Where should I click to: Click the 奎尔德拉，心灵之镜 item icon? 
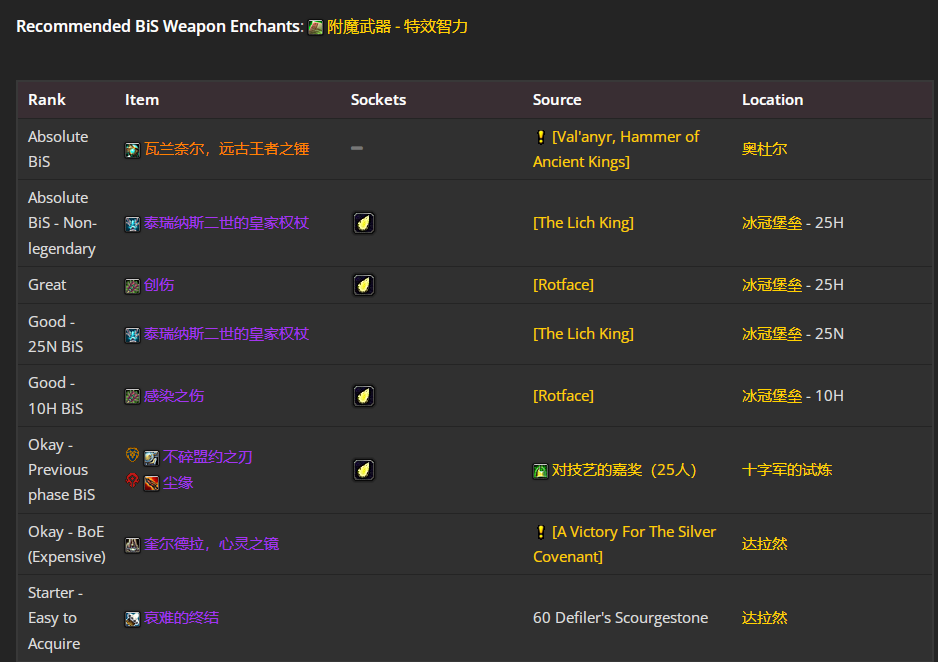point(132,543)
